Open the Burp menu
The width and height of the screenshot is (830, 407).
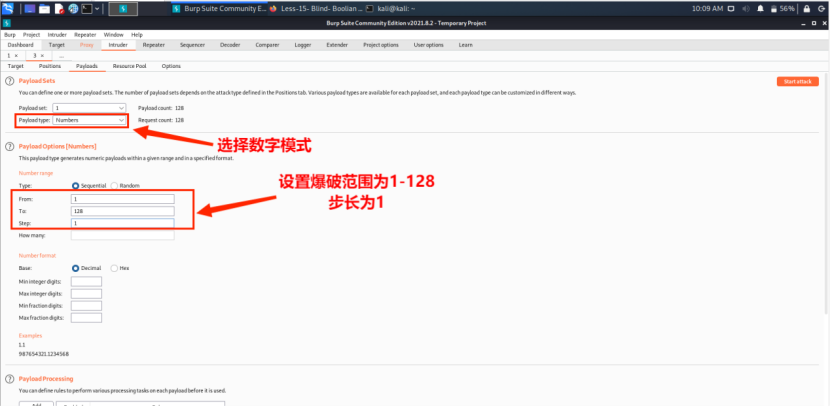tap(10, 35)
